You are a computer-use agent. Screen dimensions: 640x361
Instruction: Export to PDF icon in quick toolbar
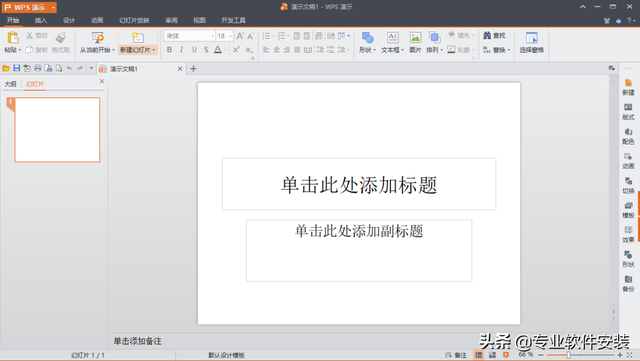click(x=27, y=68)
